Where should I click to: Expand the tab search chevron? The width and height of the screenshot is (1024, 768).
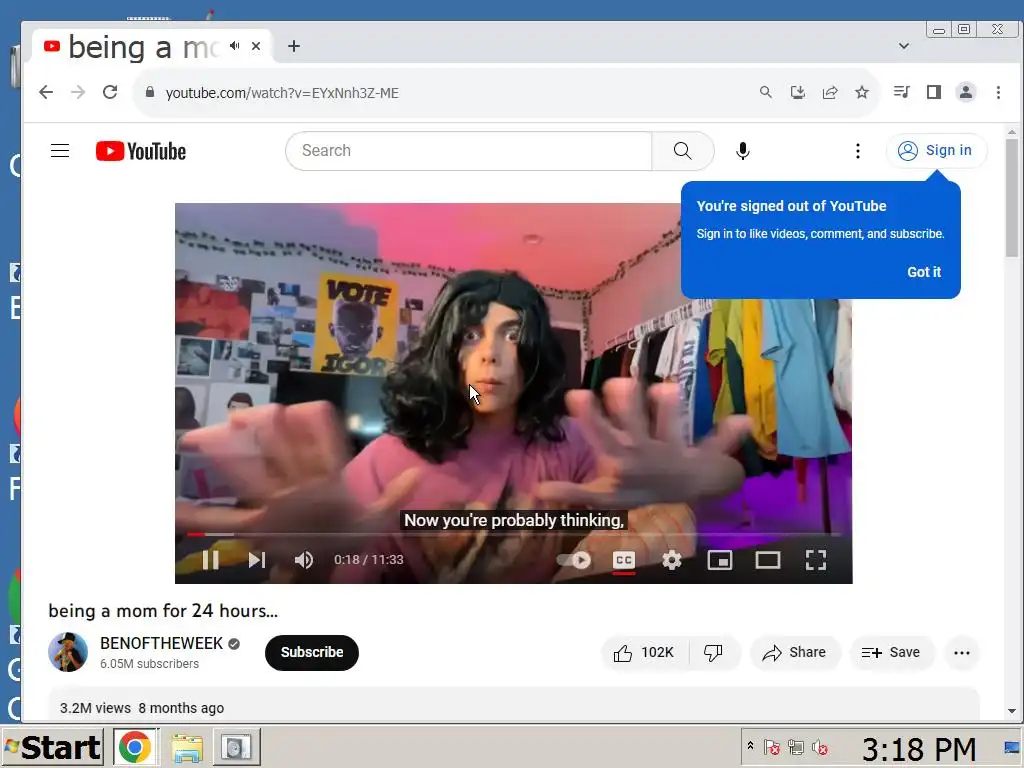(904, 46)
